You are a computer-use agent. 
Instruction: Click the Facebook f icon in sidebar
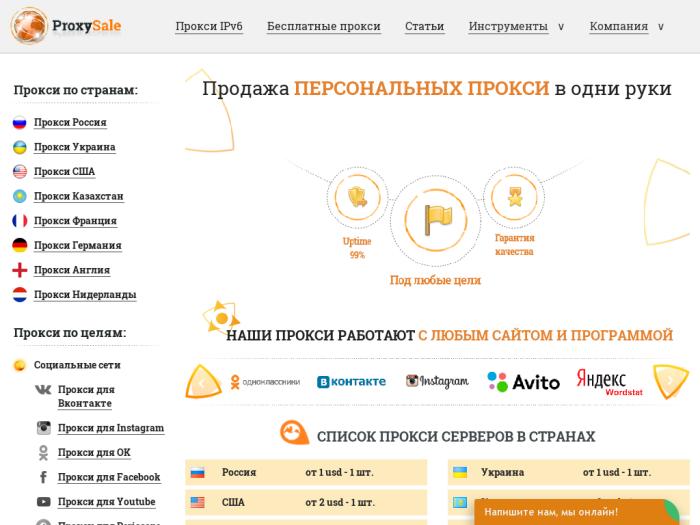43,477
